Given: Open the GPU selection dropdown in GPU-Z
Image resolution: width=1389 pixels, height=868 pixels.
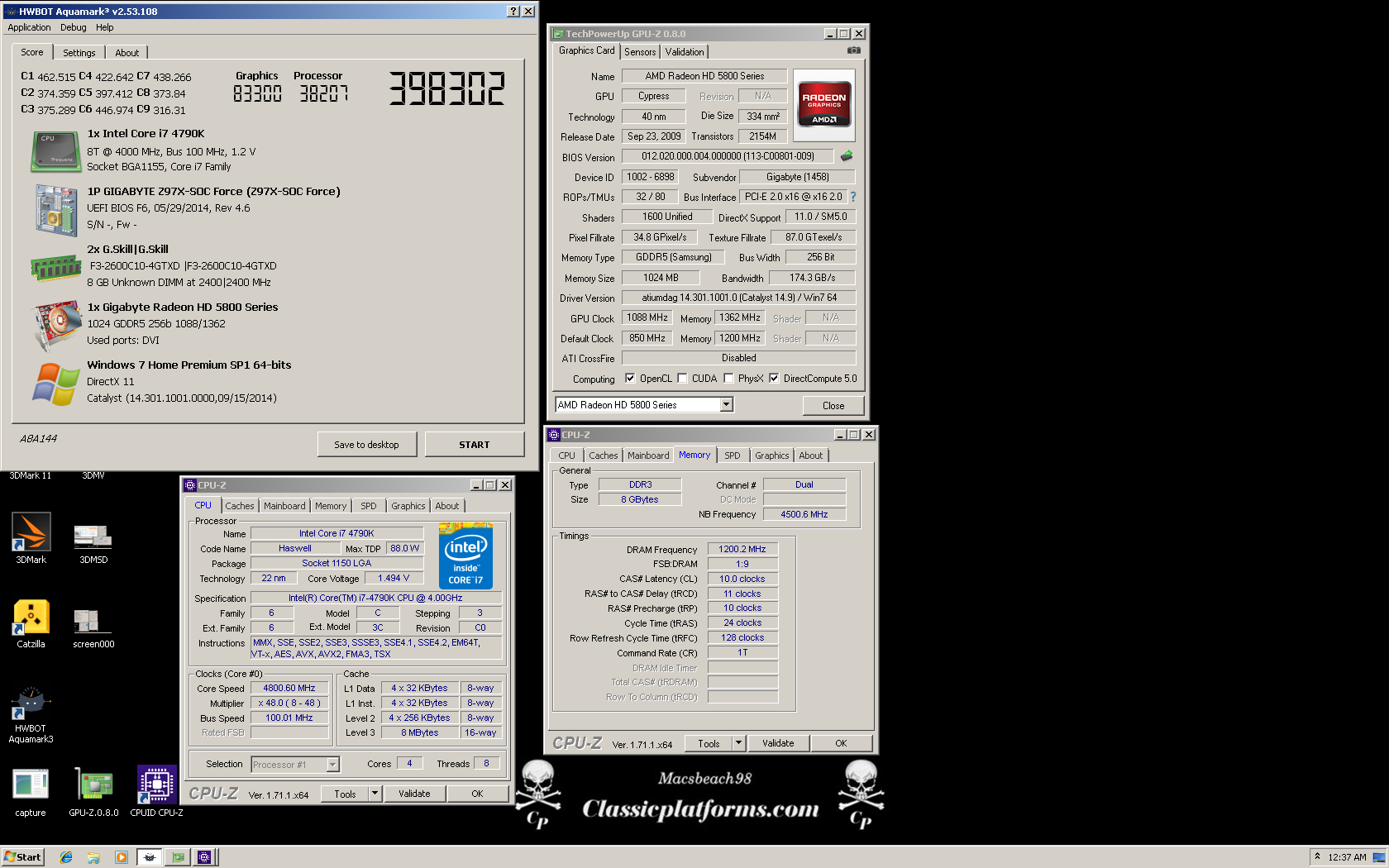Looking at the screenshot, I should coord(726,405).
